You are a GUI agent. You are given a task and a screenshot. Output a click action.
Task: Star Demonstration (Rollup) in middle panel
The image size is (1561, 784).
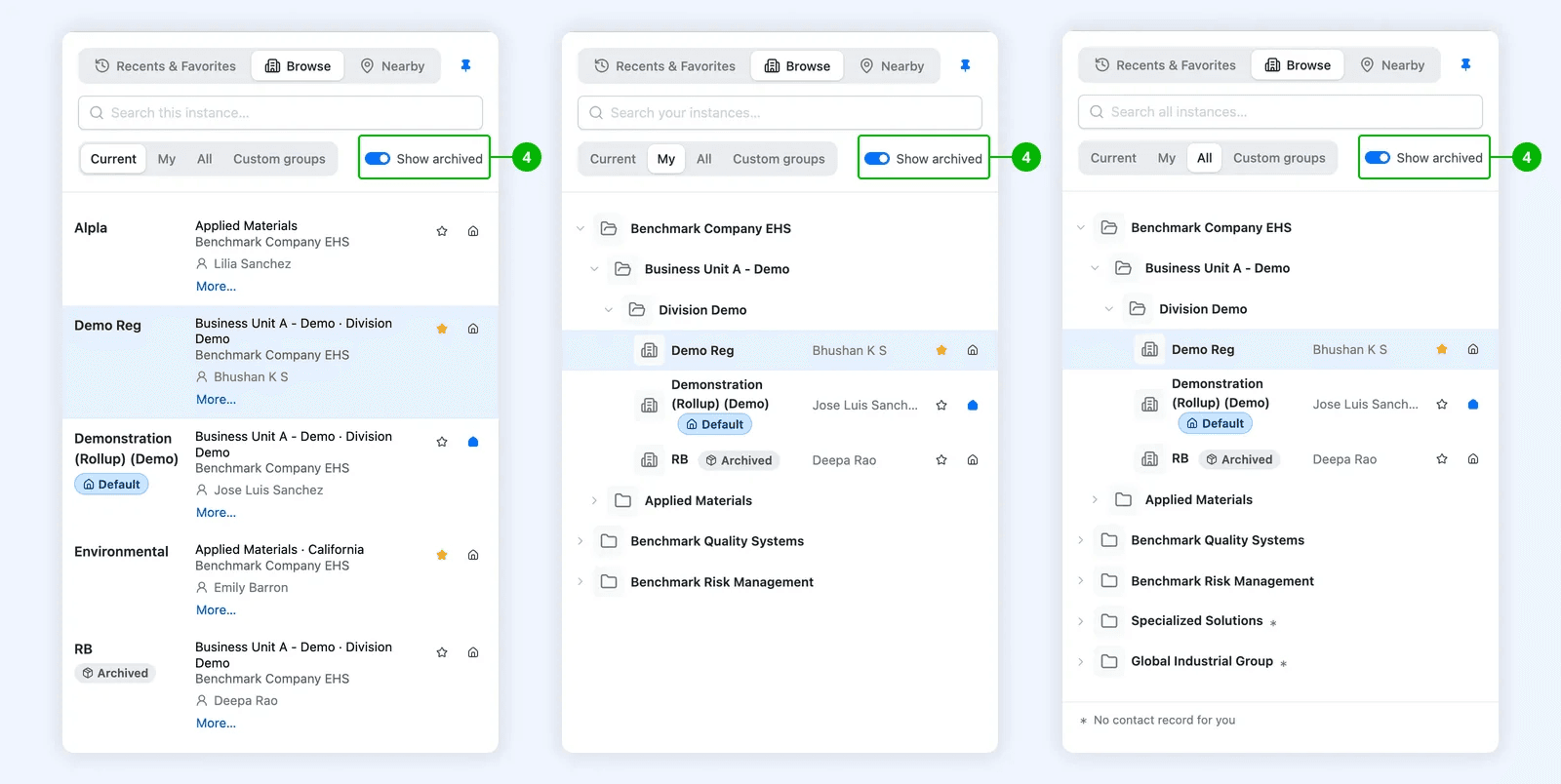click(x=941, y=405)
